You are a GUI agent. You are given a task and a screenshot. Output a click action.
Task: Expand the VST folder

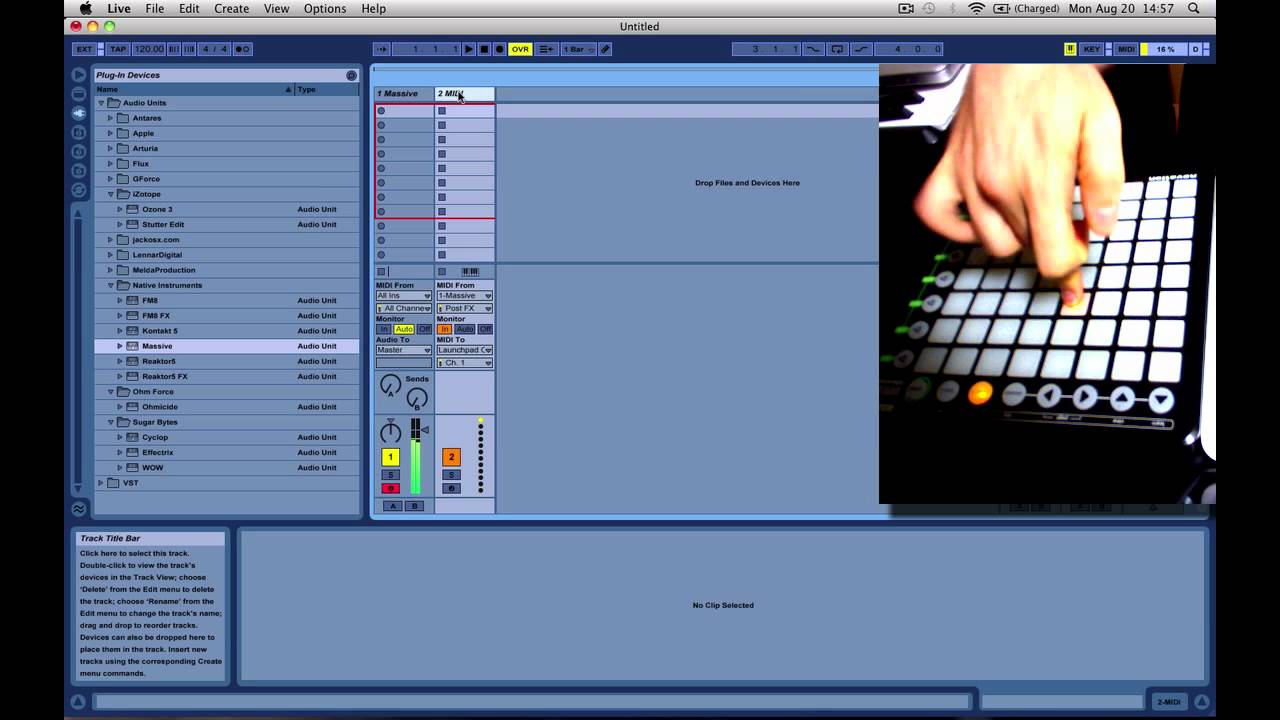101,483
